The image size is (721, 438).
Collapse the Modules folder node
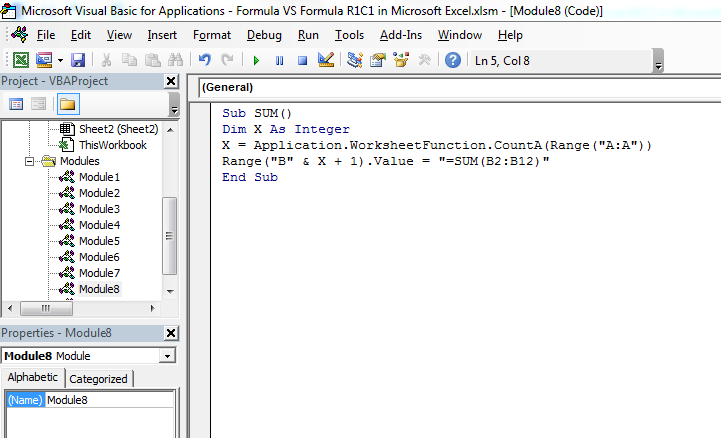(x=29, y=161)
